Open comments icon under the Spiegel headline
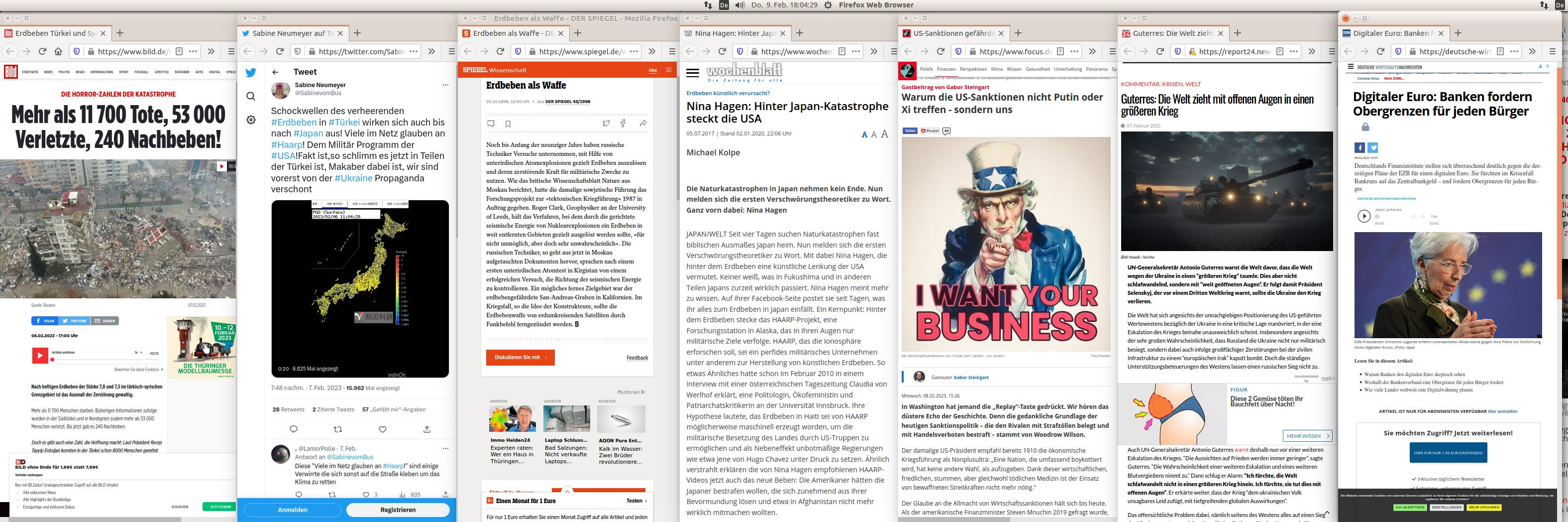 click(x=491, y=124)
